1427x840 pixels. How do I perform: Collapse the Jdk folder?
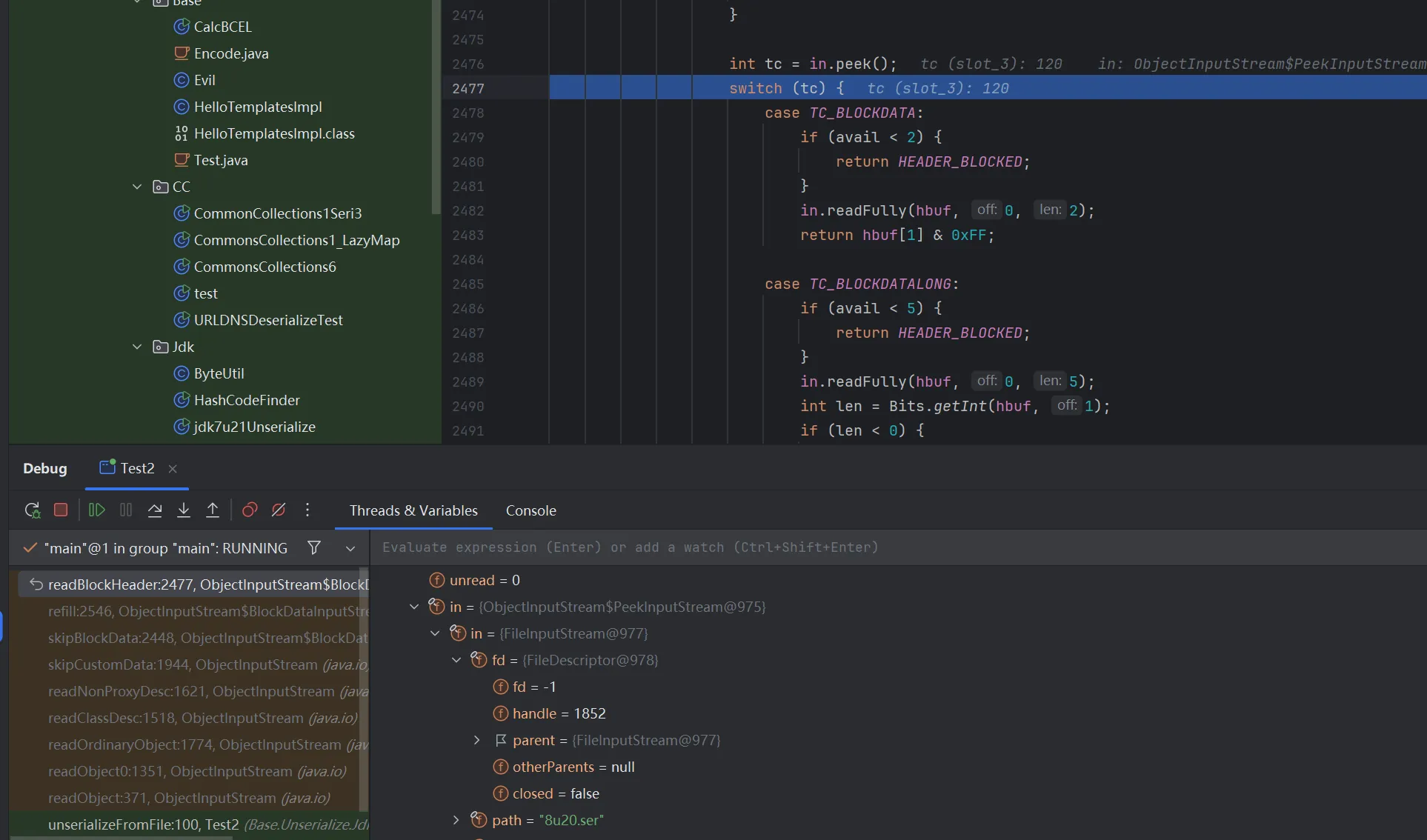coord(137,347)
